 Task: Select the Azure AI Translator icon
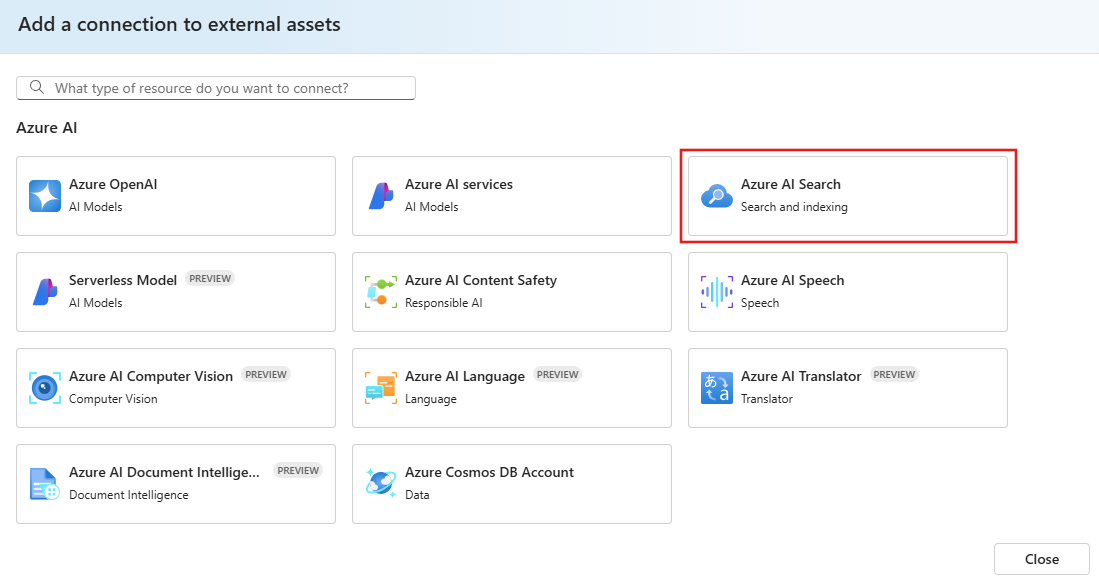716,387
